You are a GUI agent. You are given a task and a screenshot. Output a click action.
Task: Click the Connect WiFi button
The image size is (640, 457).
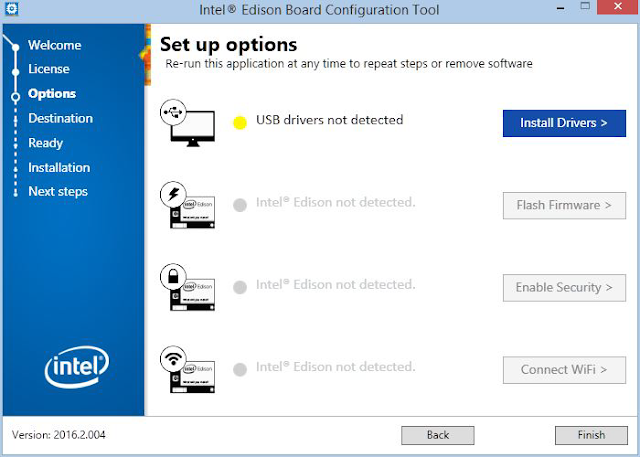point(564,370)
